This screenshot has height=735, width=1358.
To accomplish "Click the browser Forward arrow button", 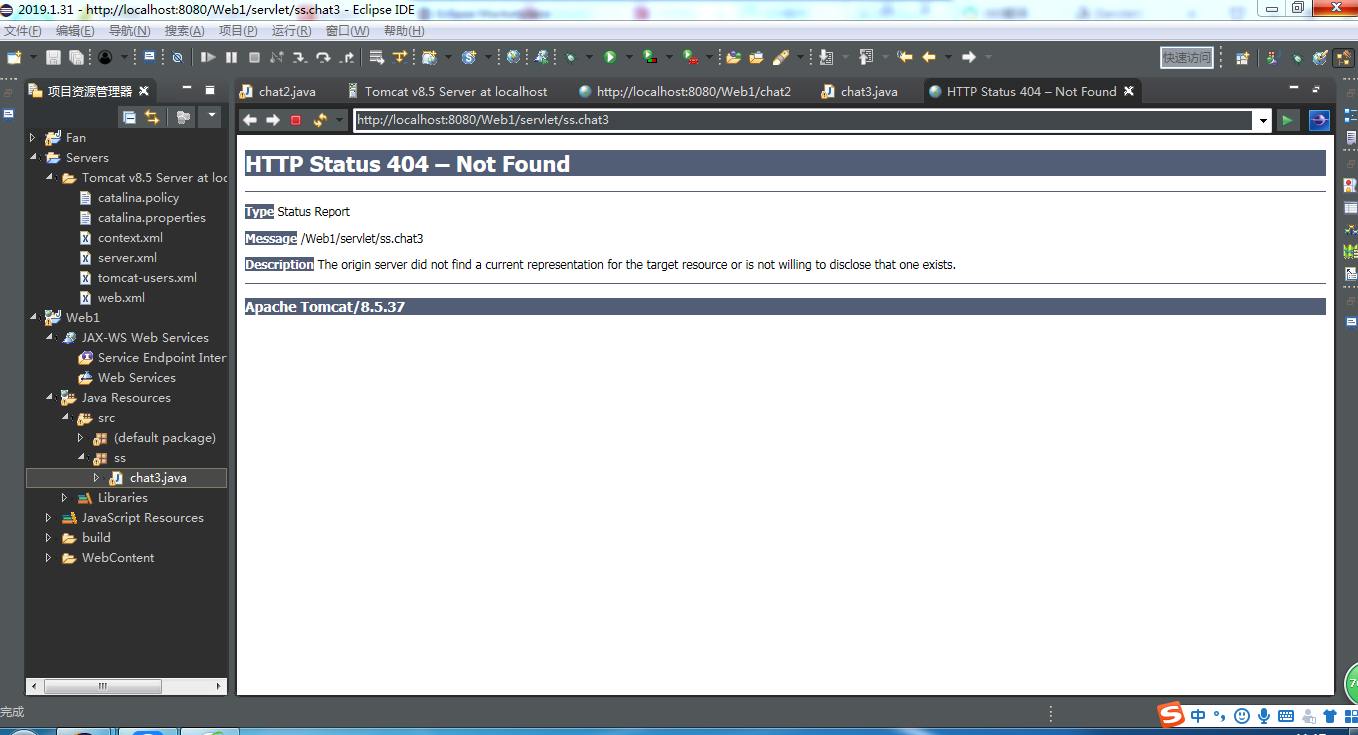I will coord(272,120).
